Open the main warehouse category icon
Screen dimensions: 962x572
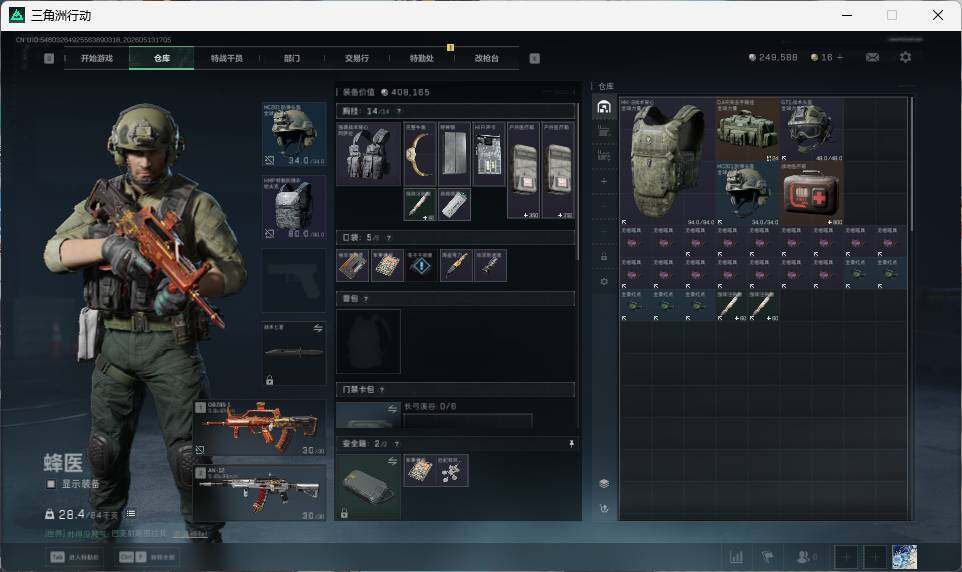pyautogui.click(x=604, y=107)
